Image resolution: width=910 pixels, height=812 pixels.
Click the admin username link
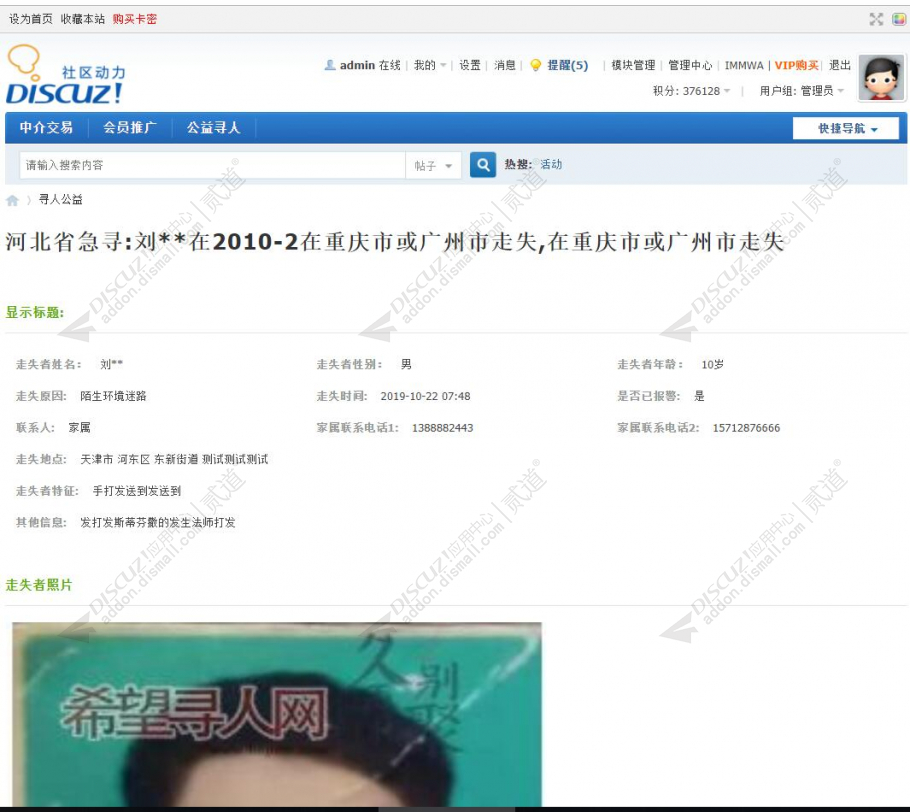click(x=357, y=65)
